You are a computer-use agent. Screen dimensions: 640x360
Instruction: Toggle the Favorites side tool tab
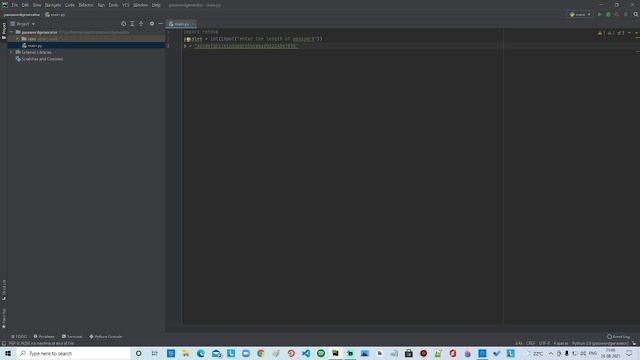(4, 318)
